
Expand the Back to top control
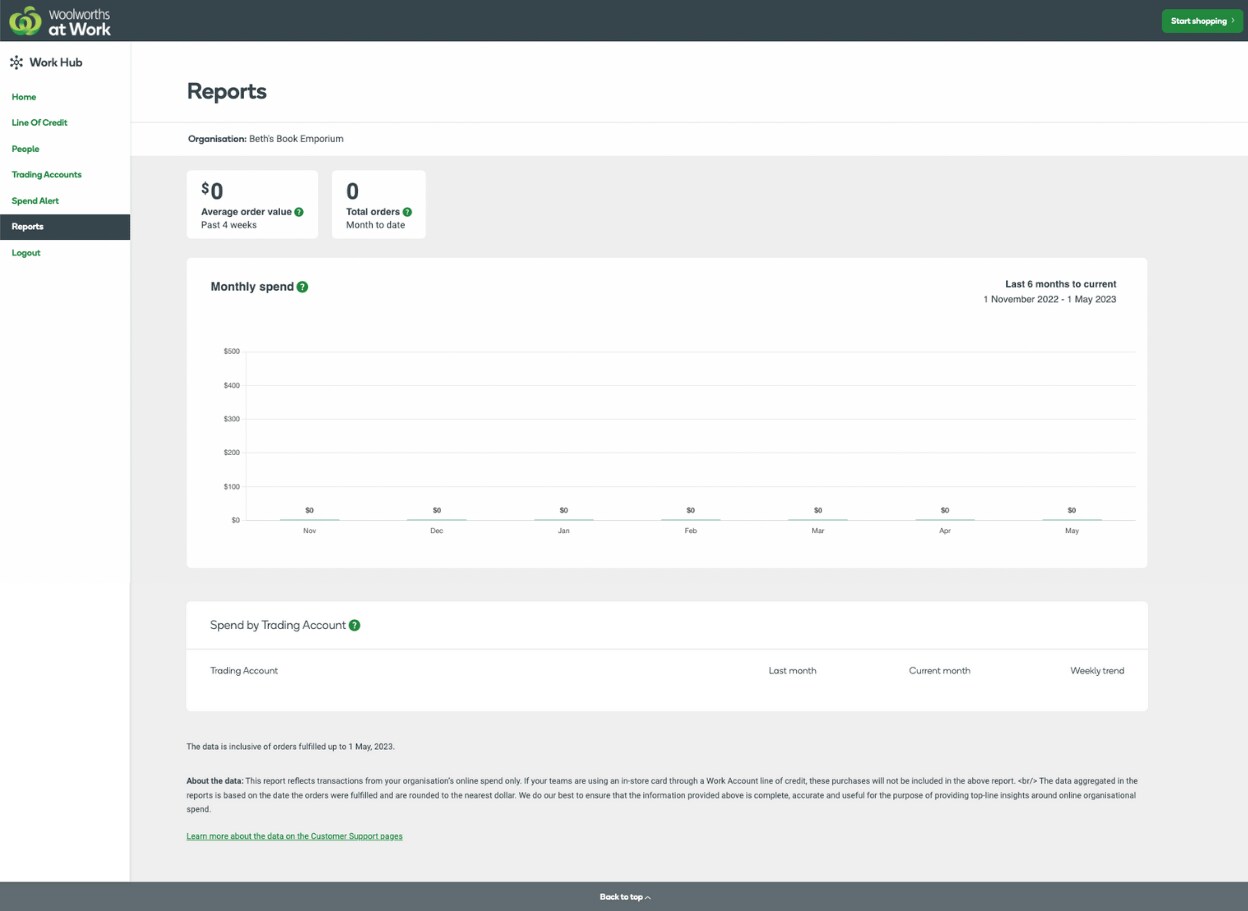point(625,897)
